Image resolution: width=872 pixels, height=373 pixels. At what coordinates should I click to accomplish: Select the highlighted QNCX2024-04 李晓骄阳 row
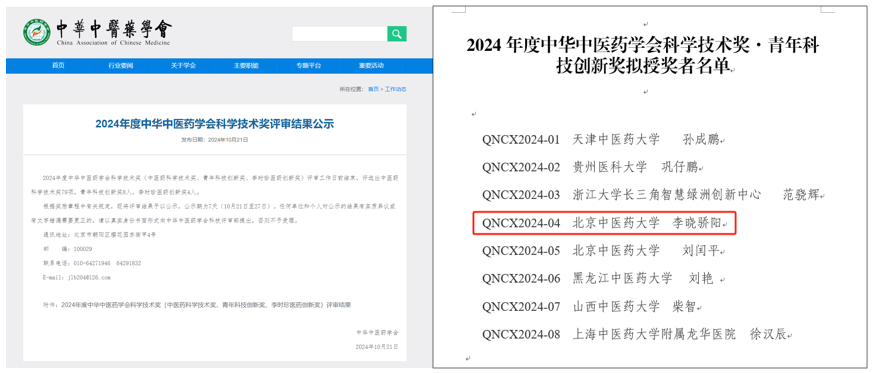tap(605, 223)
